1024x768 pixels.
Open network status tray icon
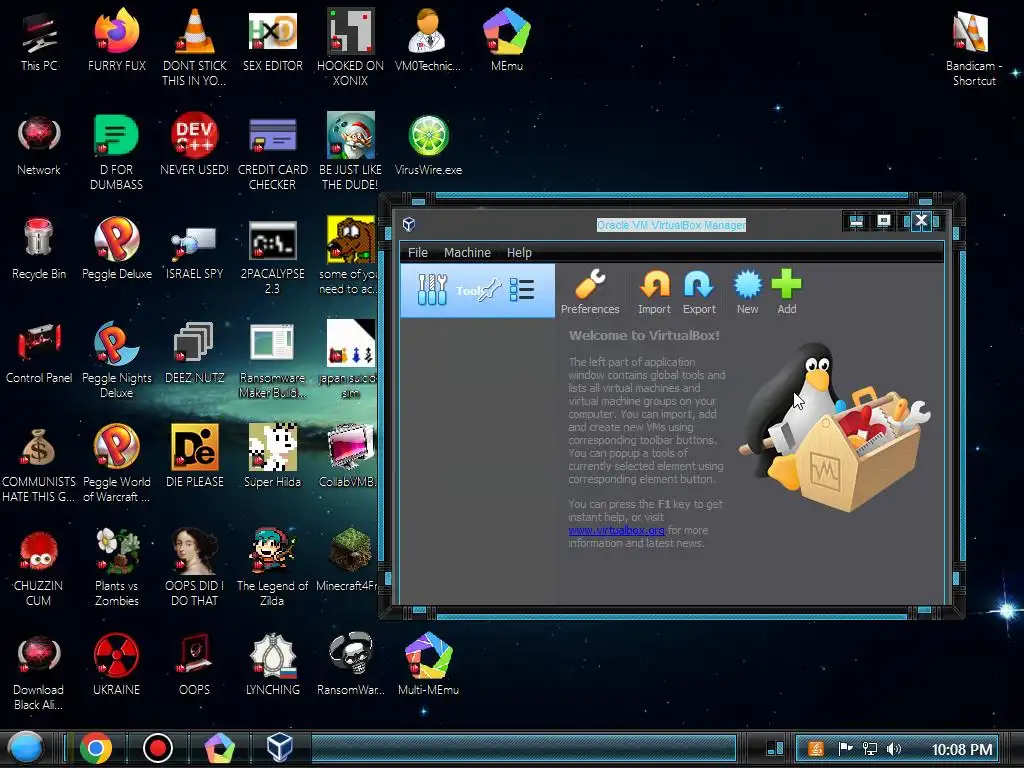869,749
